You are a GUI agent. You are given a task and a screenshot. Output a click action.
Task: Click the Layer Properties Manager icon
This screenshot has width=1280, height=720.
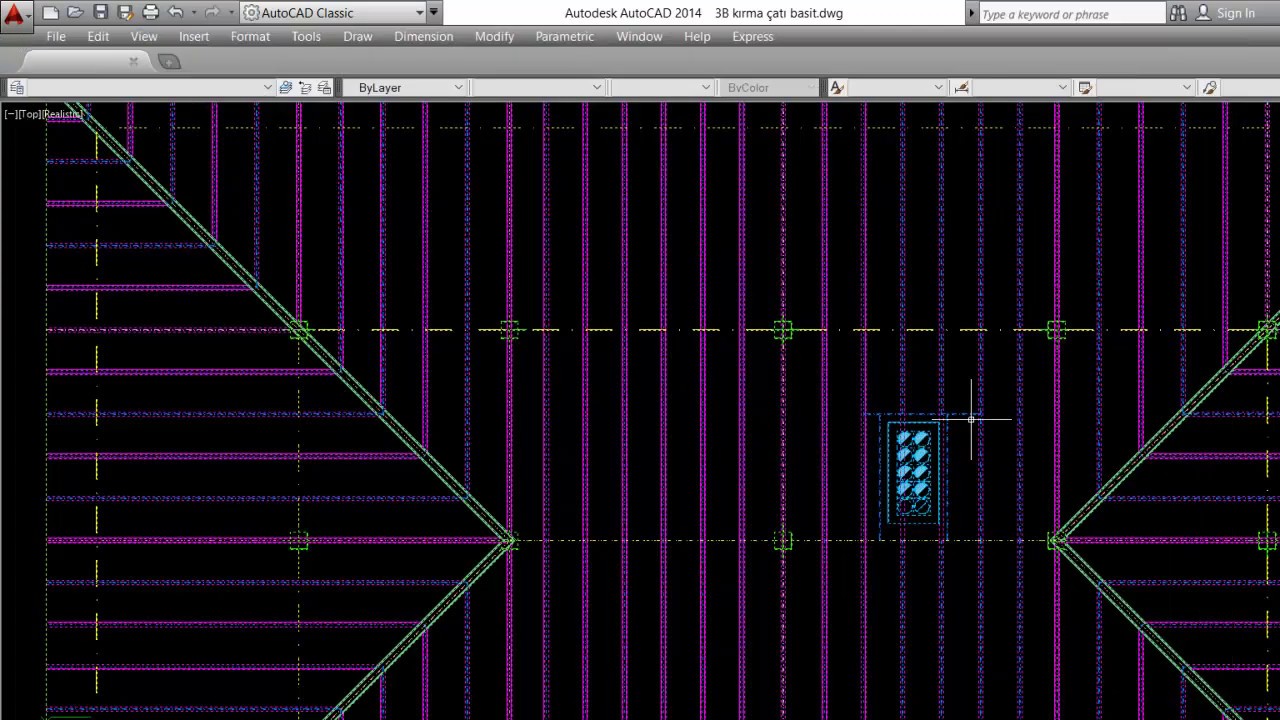15,88
